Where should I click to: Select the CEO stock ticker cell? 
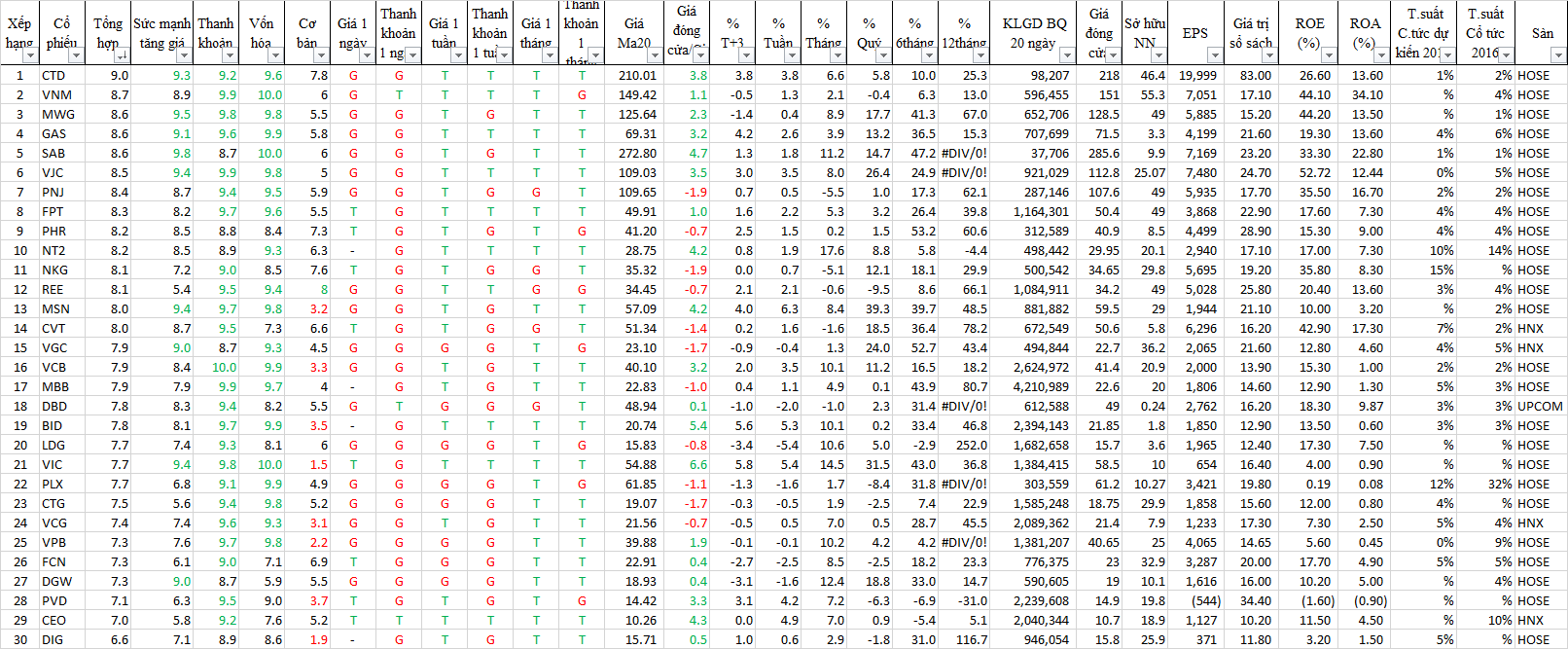pos(61,620)
